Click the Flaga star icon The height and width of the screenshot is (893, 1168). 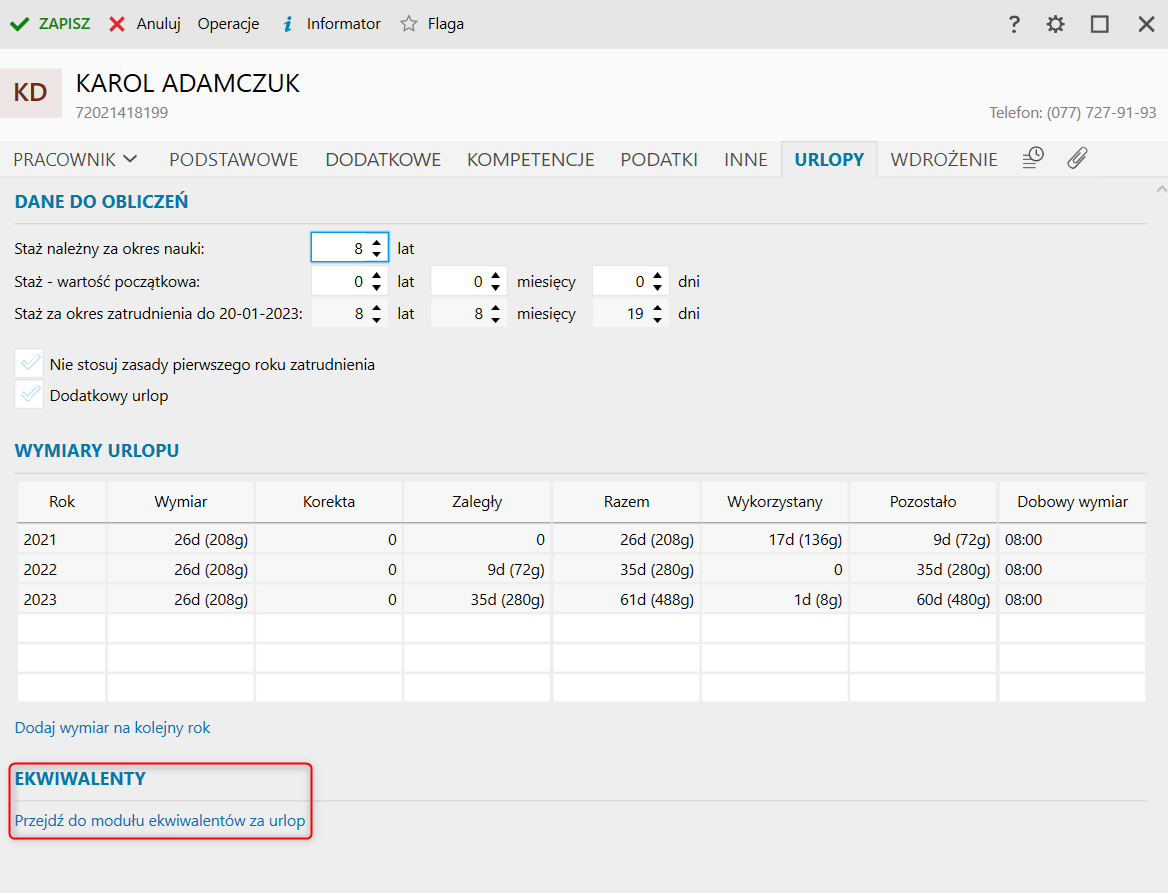[408, 24]
